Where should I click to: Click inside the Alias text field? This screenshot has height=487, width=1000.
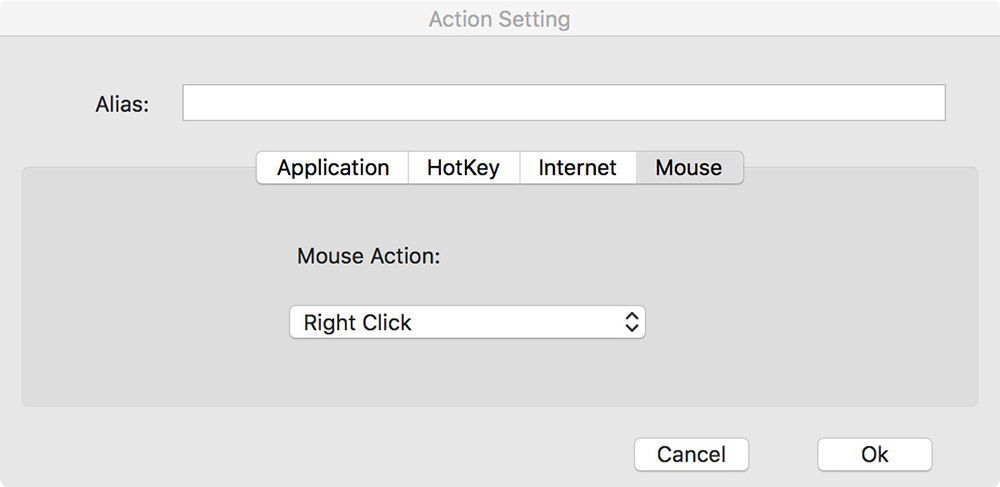564,103
